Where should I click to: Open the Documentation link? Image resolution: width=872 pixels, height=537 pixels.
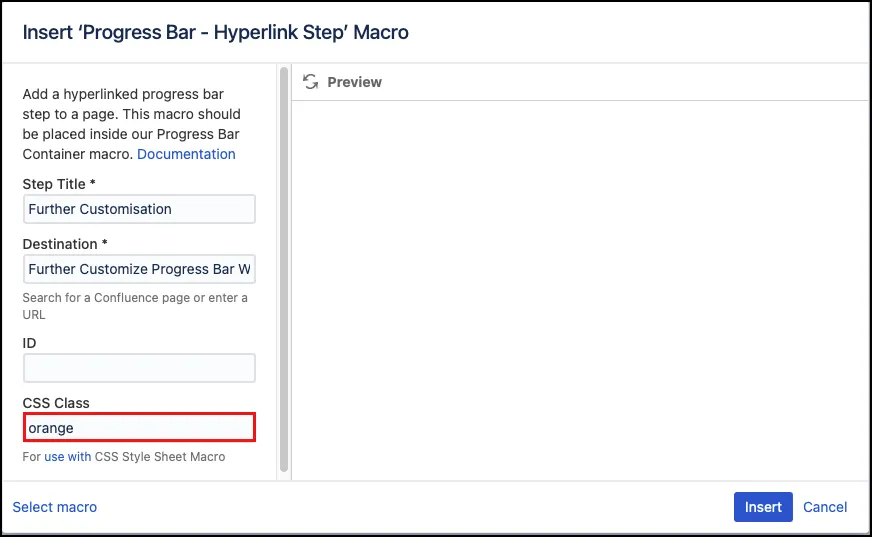(186, 154)
